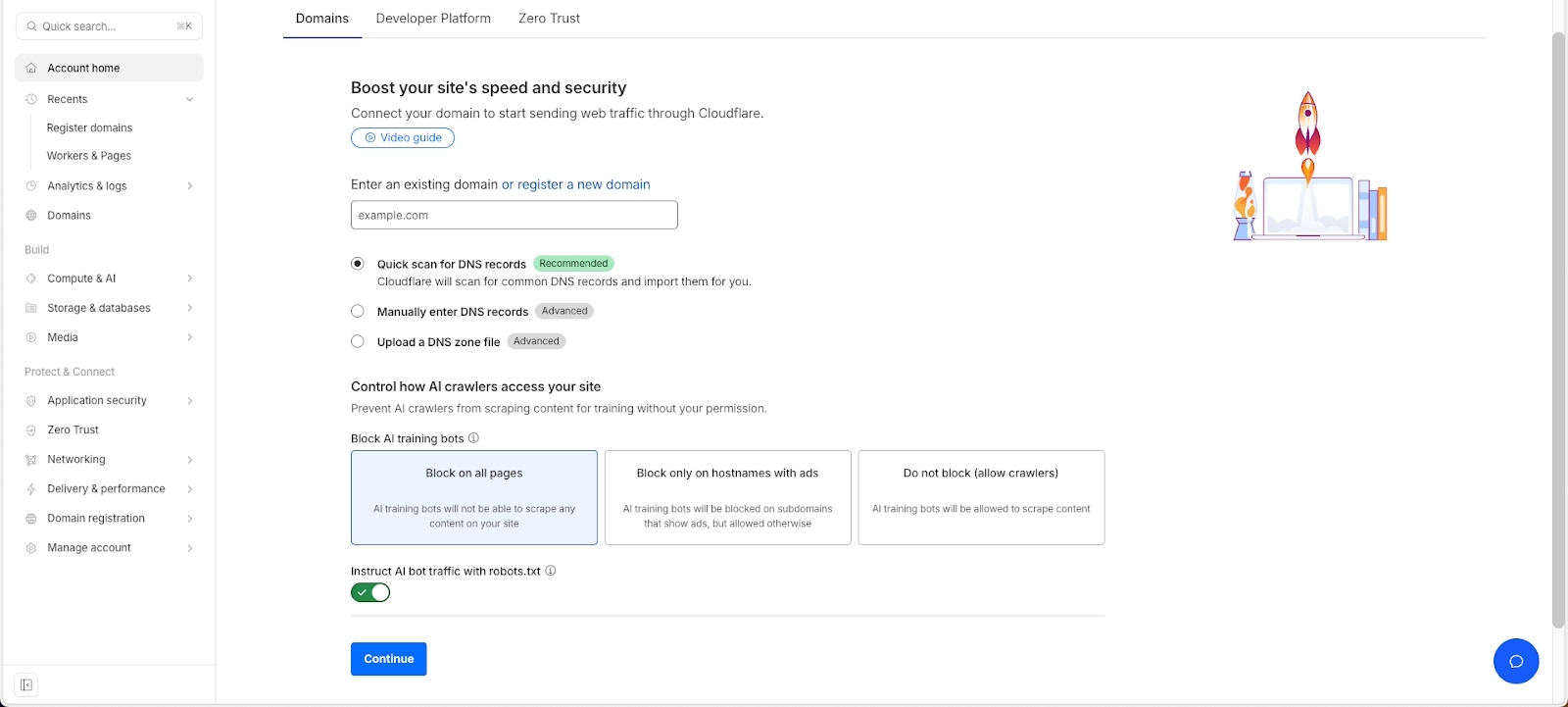Select Manually enter DNS records option
Viewport: 1568px width, 707px height.
(x=358, y=311)
